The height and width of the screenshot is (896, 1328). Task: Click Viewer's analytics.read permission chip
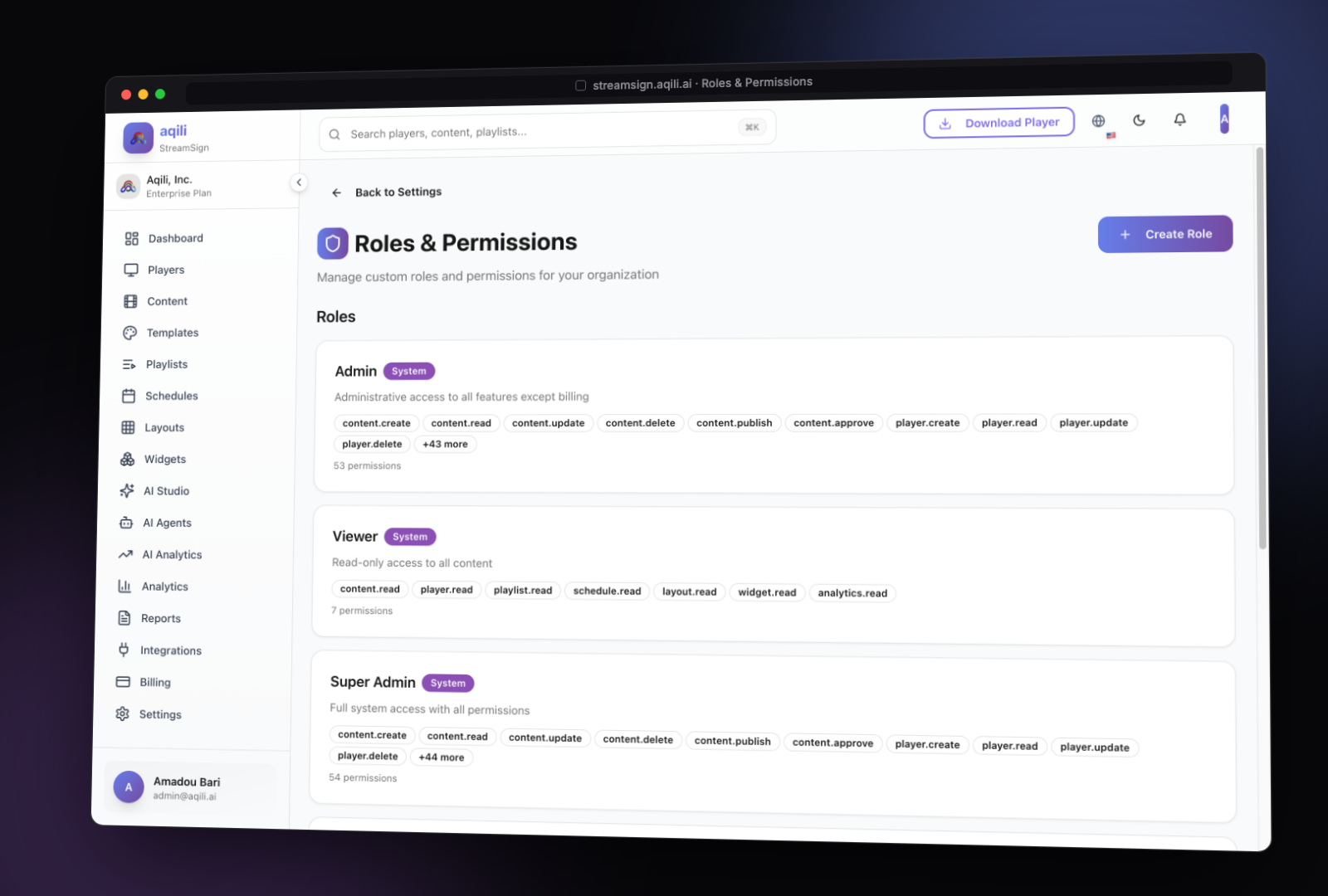point(852,593)
